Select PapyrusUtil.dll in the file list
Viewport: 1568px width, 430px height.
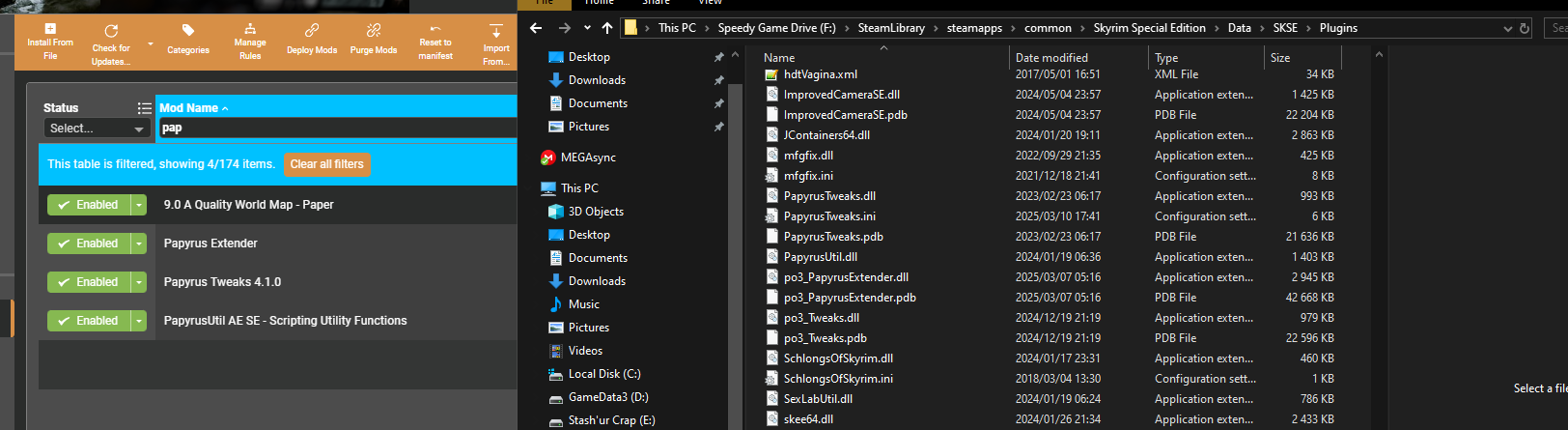tap(820, 257)
